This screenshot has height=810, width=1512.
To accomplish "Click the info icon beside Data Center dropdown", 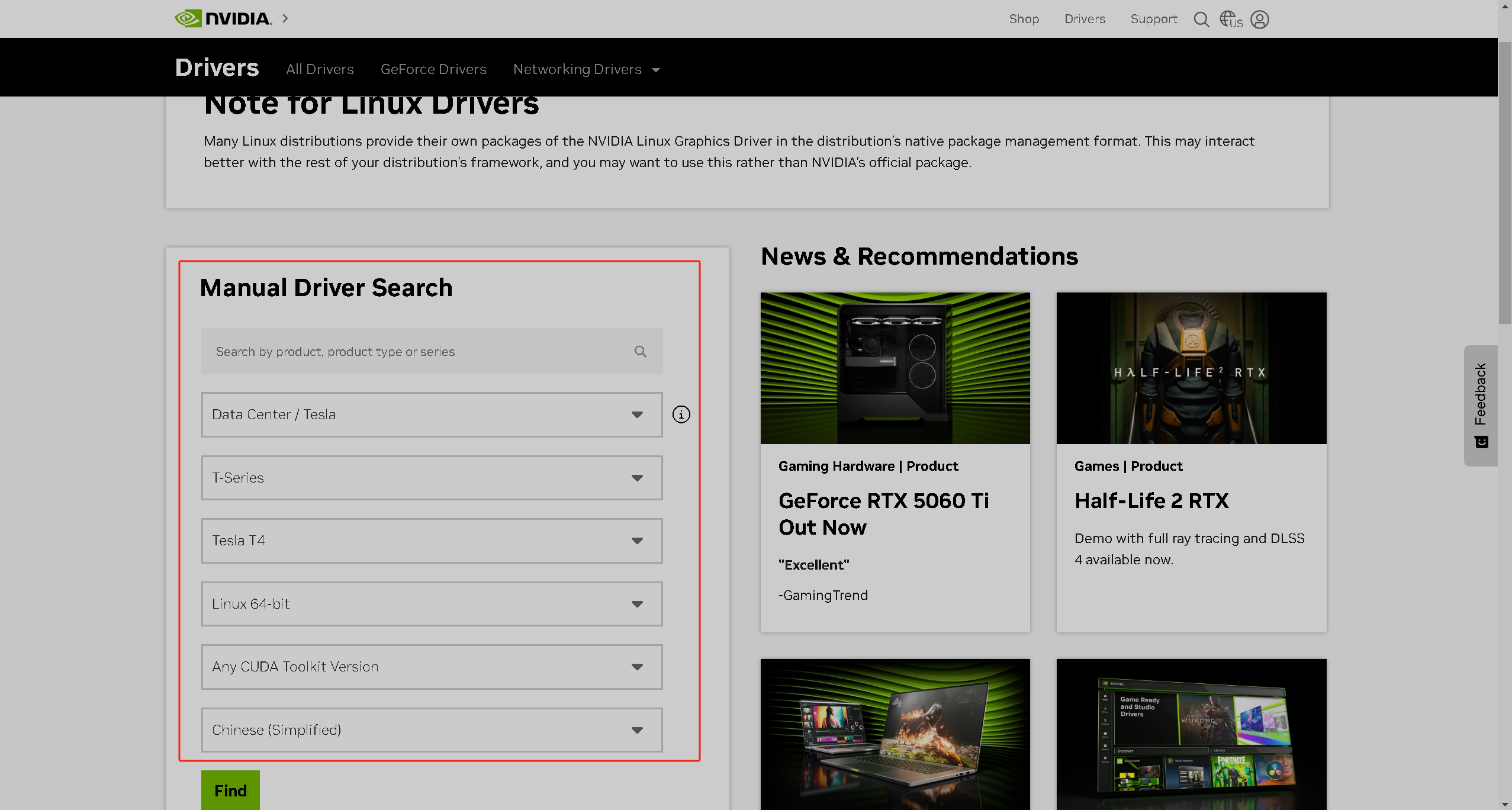I will tap(681, 414).
